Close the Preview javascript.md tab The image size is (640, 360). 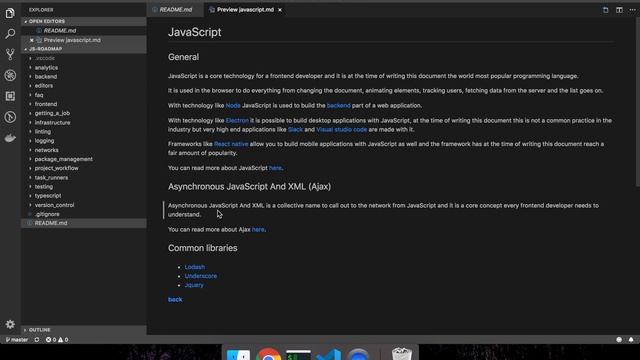coord(280,10)
